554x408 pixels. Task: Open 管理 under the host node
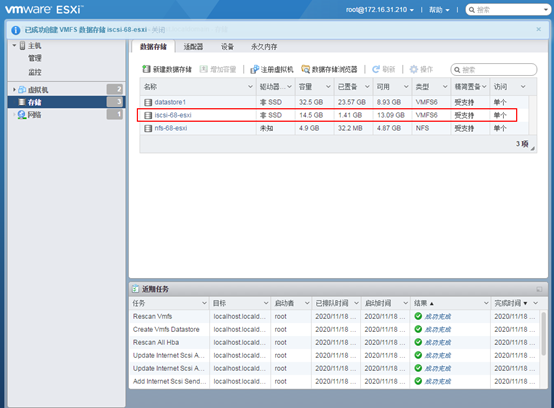35,58
